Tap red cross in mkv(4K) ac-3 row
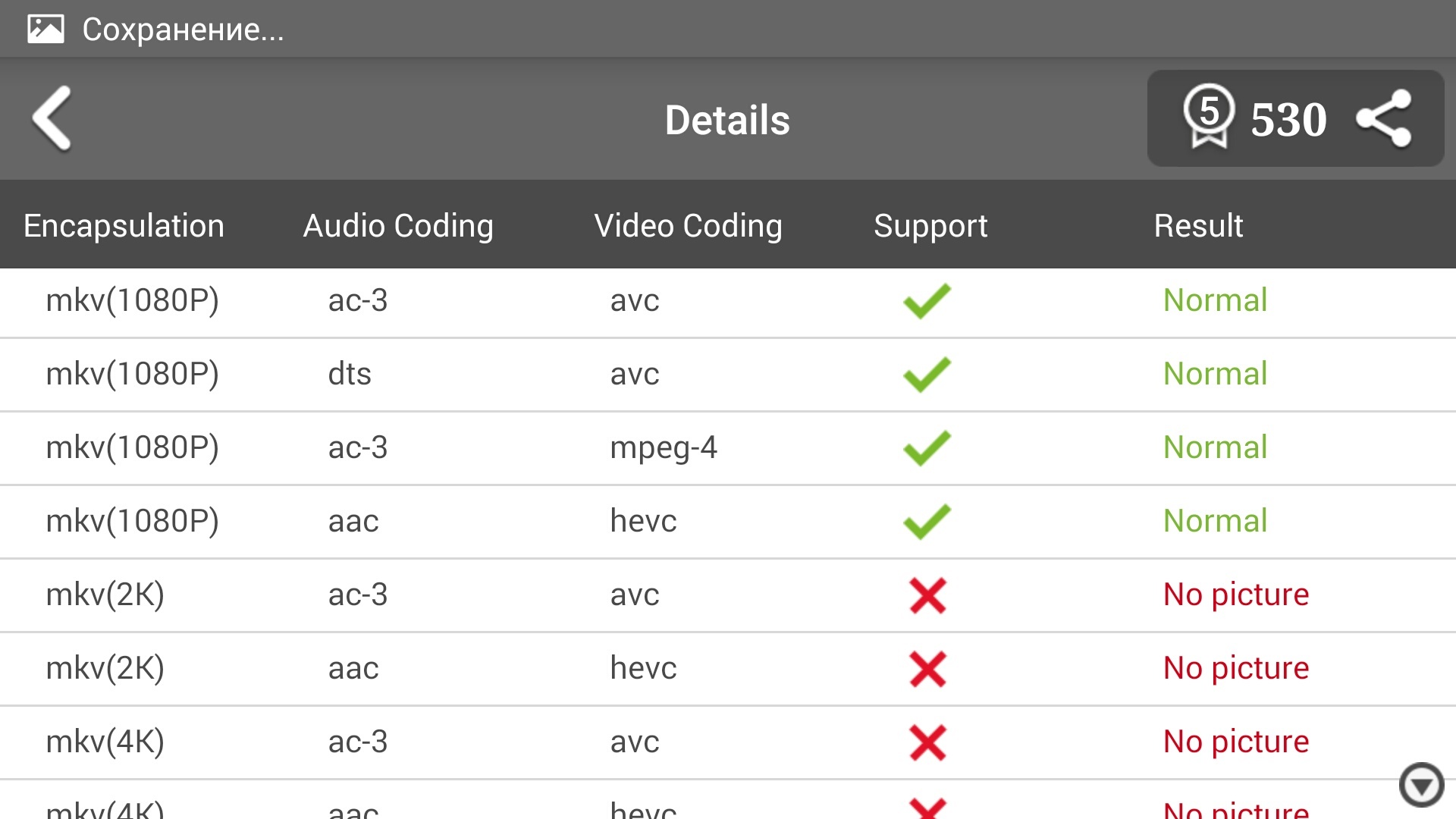 (x=927, y=742)
